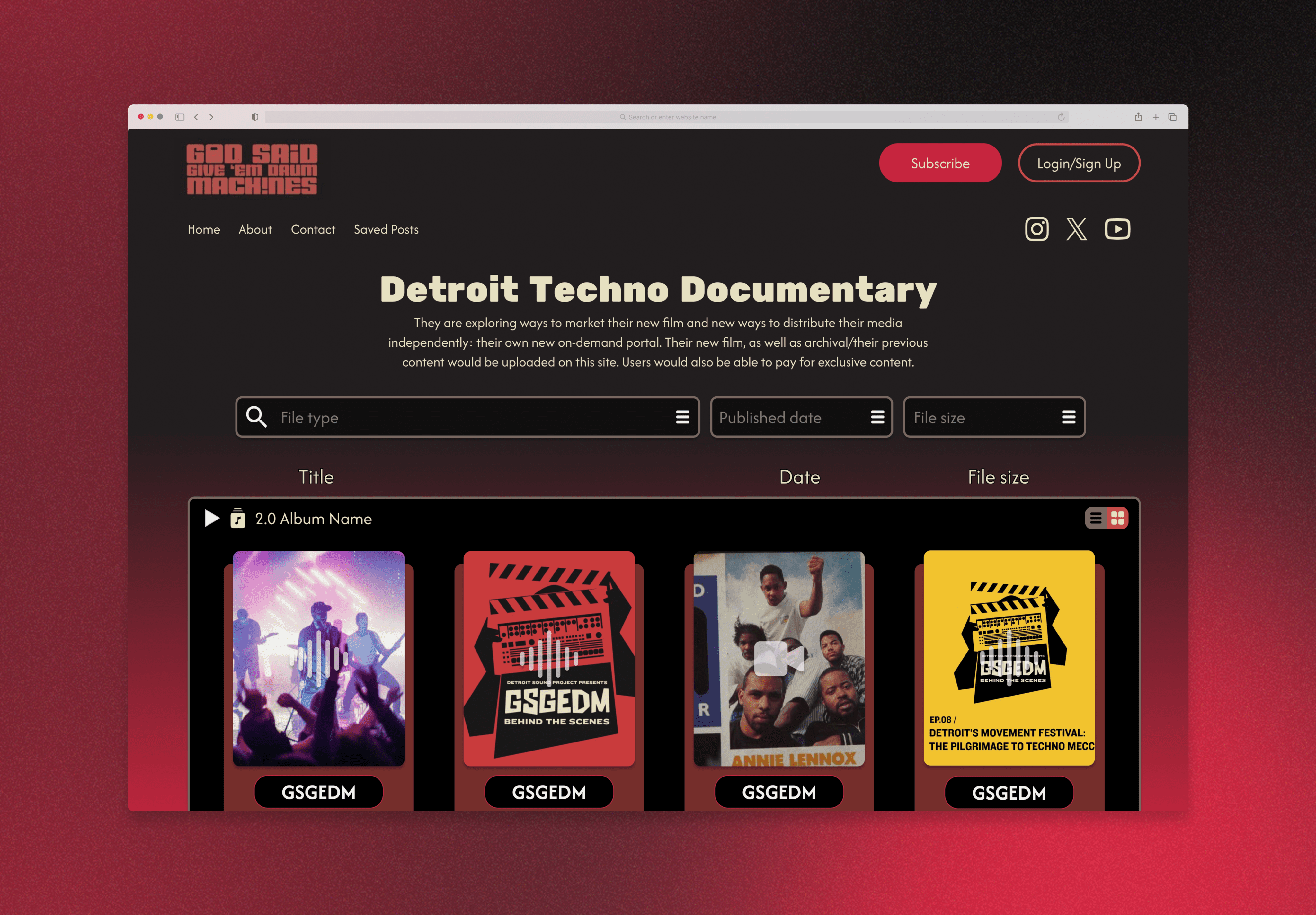The height and width of the screenshot is (915, 1316).
Task: Click the File size column header
Action: [x=999, y=477]
